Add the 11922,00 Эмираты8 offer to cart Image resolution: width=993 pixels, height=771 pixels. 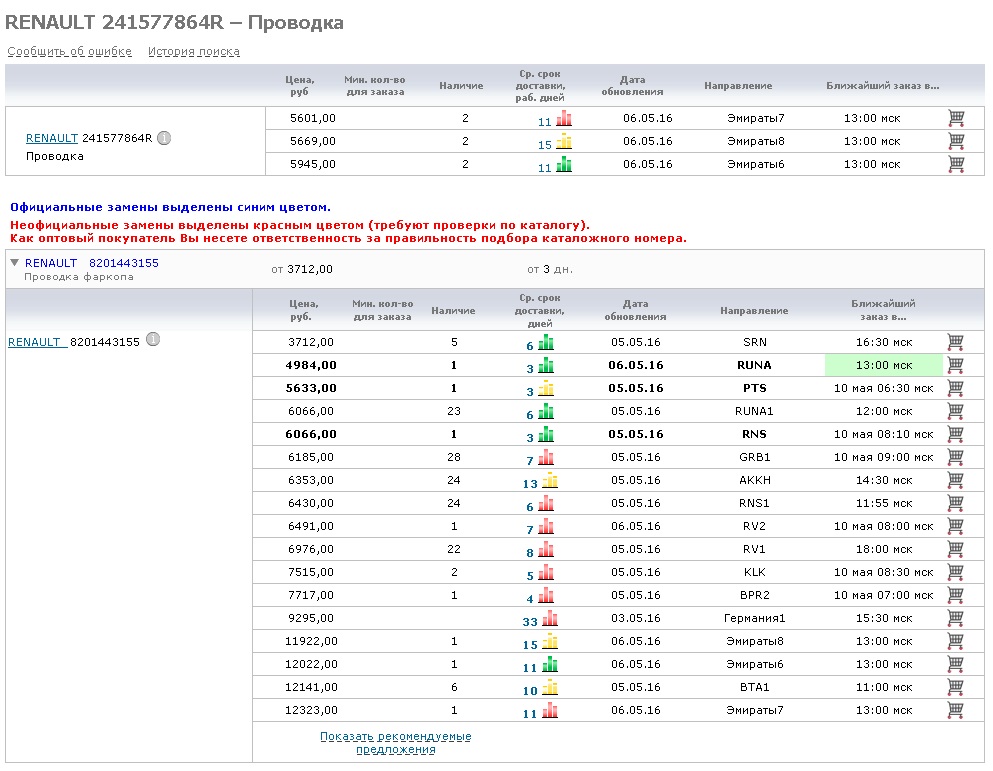pos(956,641)
